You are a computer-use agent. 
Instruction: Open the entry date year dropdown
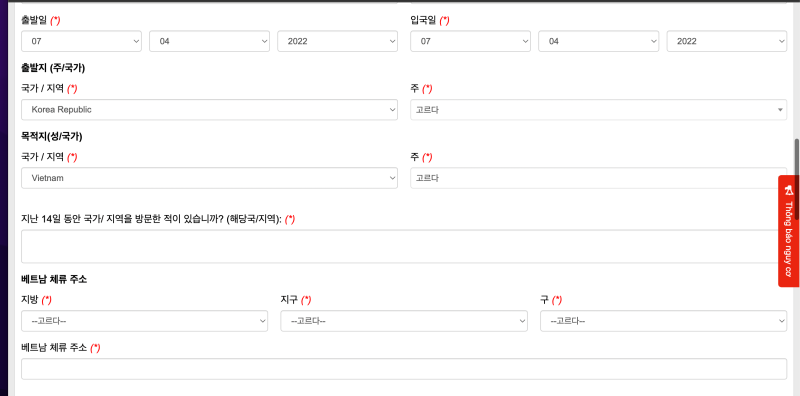click(727, 41)
